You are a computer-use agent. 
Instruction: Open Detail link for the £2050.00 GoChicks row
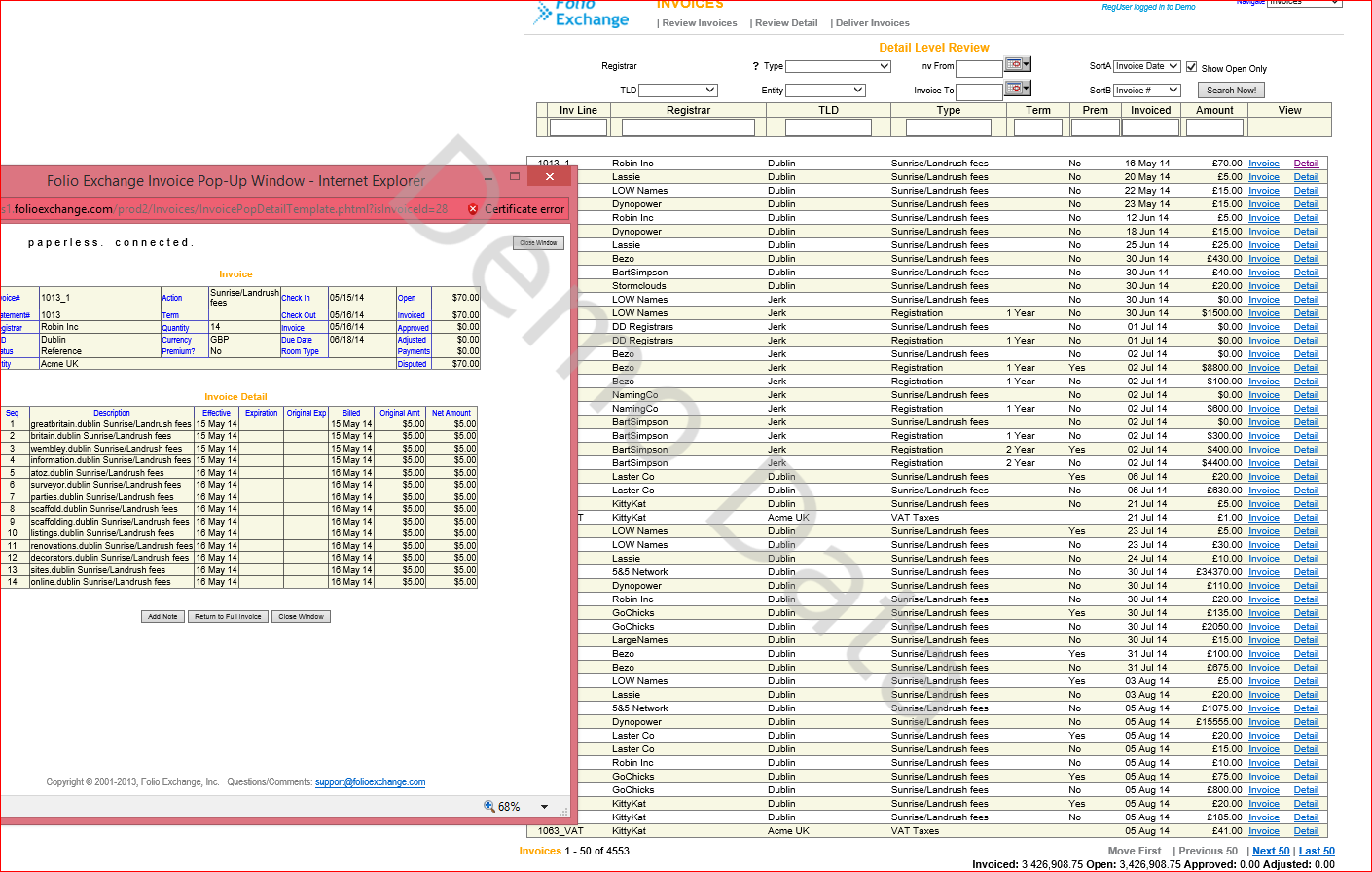[1306, 627]
